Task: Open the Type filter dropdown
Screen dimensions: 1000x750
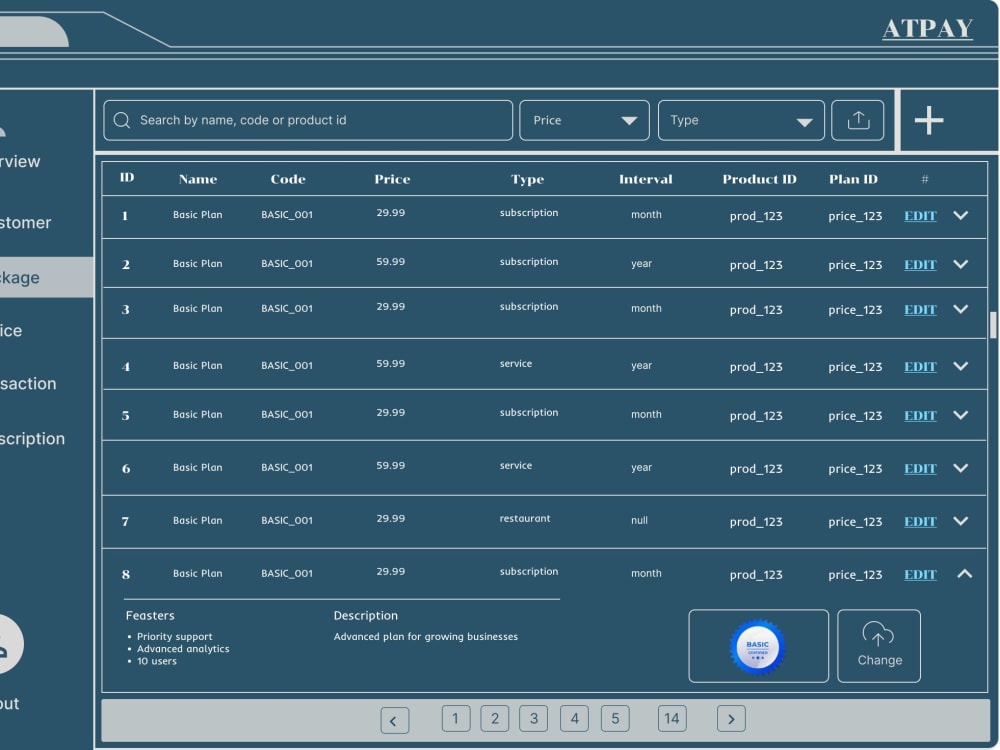Action: point(741,120)
